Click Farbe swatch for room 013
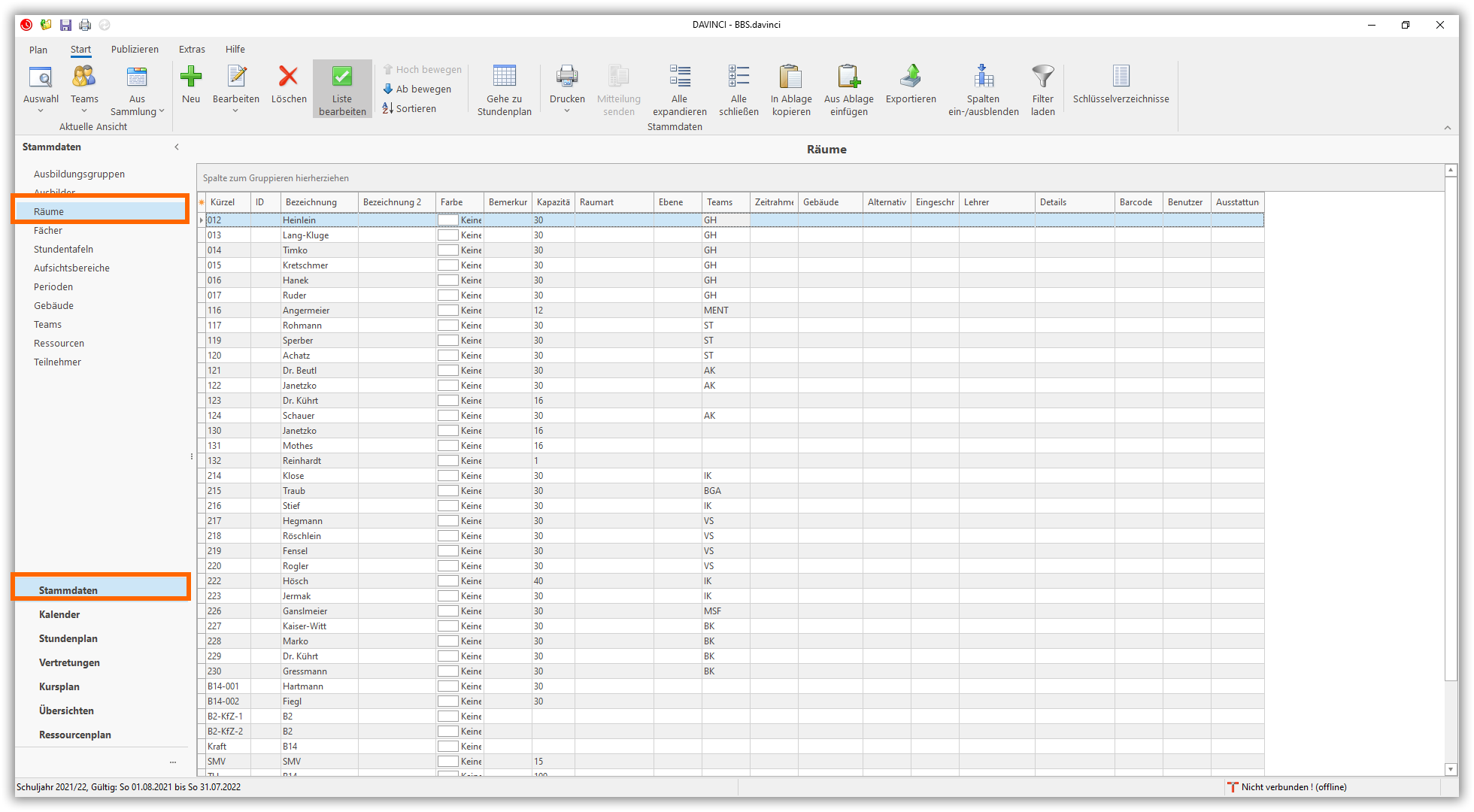The height and width of the screenshot is (812, 1474). click(x=448, y=235)
